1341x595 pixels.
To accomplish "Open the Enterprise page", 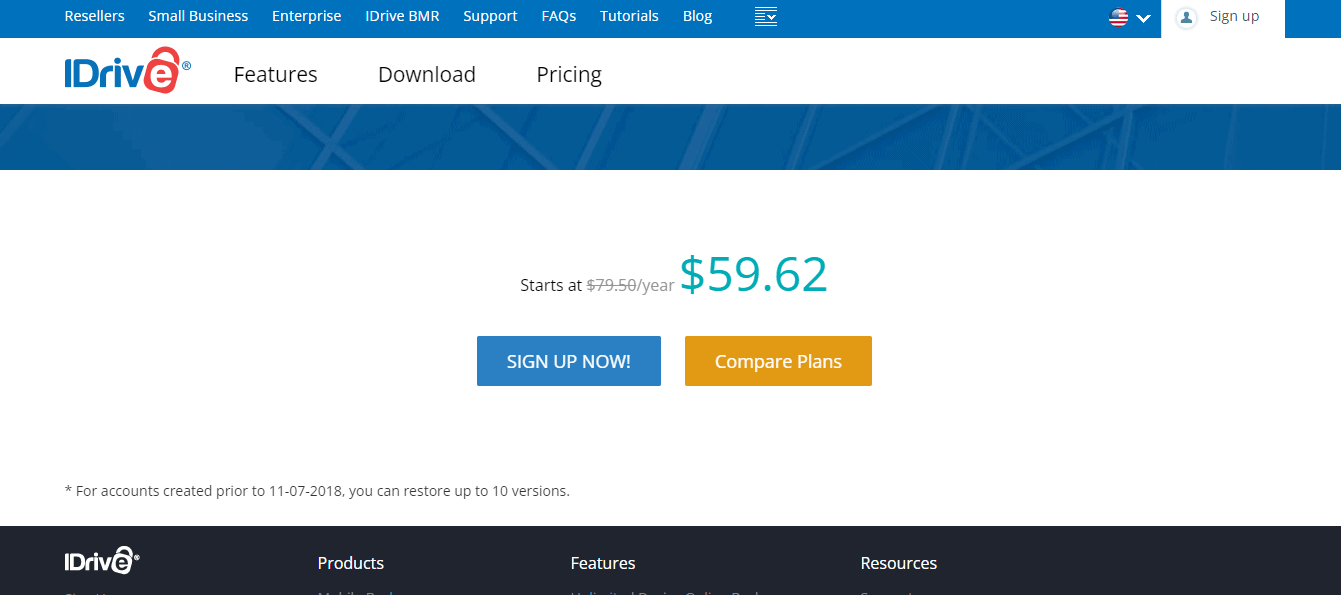I will coord(306,15).
